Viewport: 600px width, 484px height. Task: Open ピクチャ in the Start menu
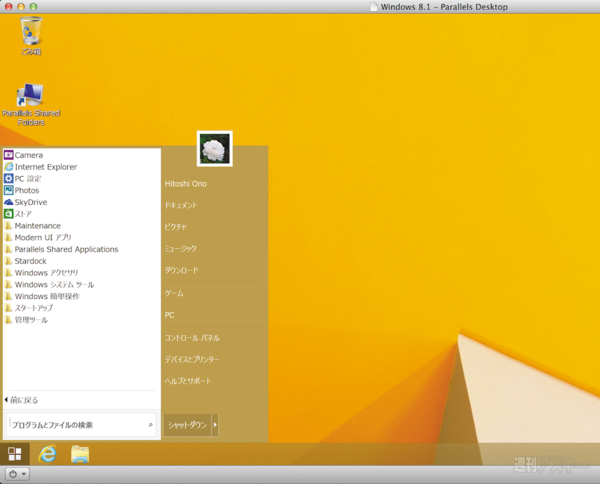click(x=176, y=227)
